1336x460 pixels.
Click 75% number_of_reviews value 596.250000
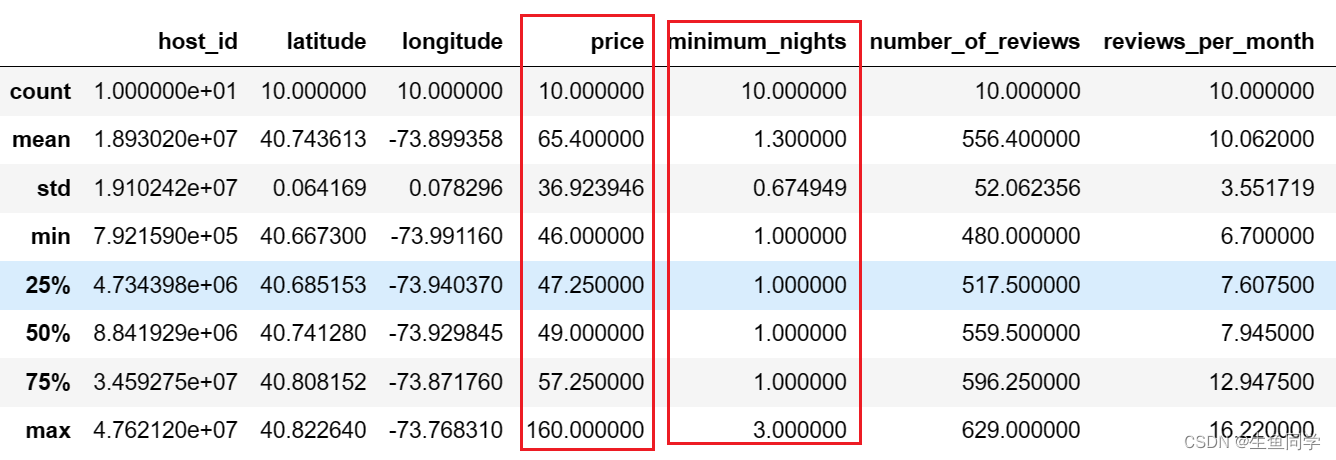tap(1021, 381)
